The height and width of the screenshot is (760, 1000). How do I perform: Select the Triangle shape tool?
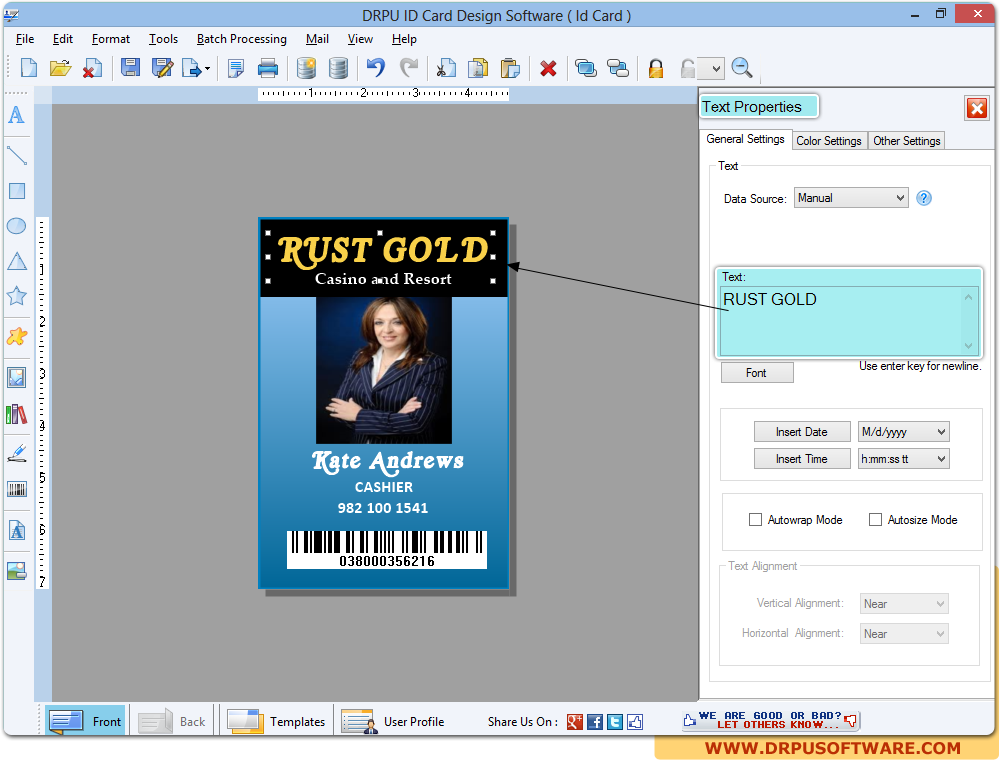pos(17,261)
